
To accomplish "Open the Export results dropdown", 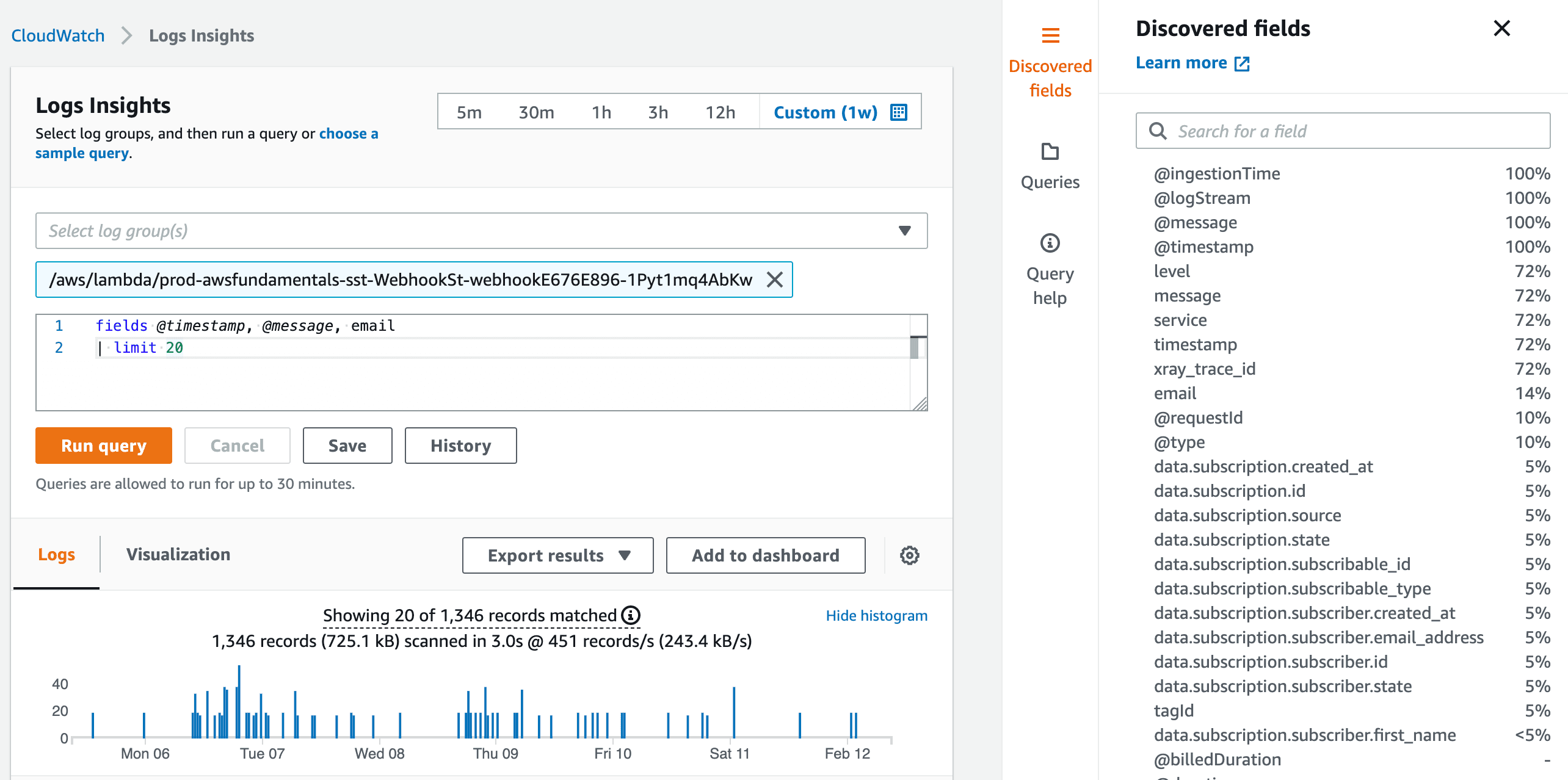I will pos(557,555).
